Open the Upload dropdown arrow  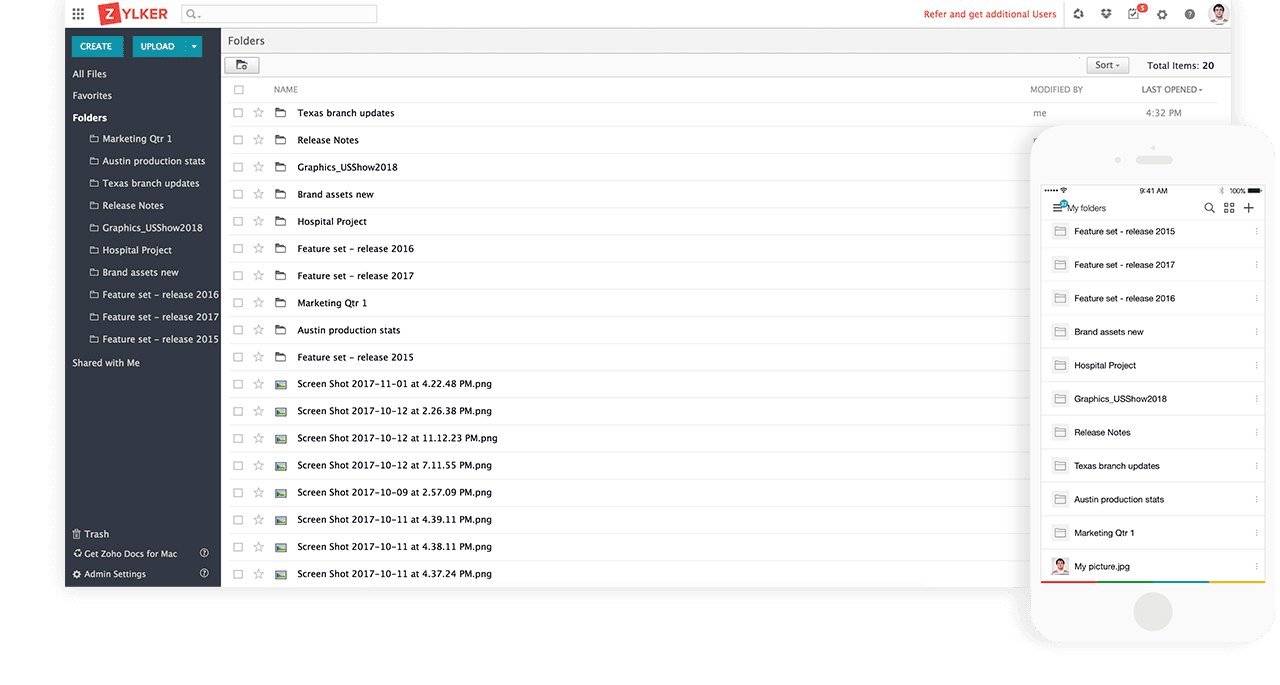point(193,46)
